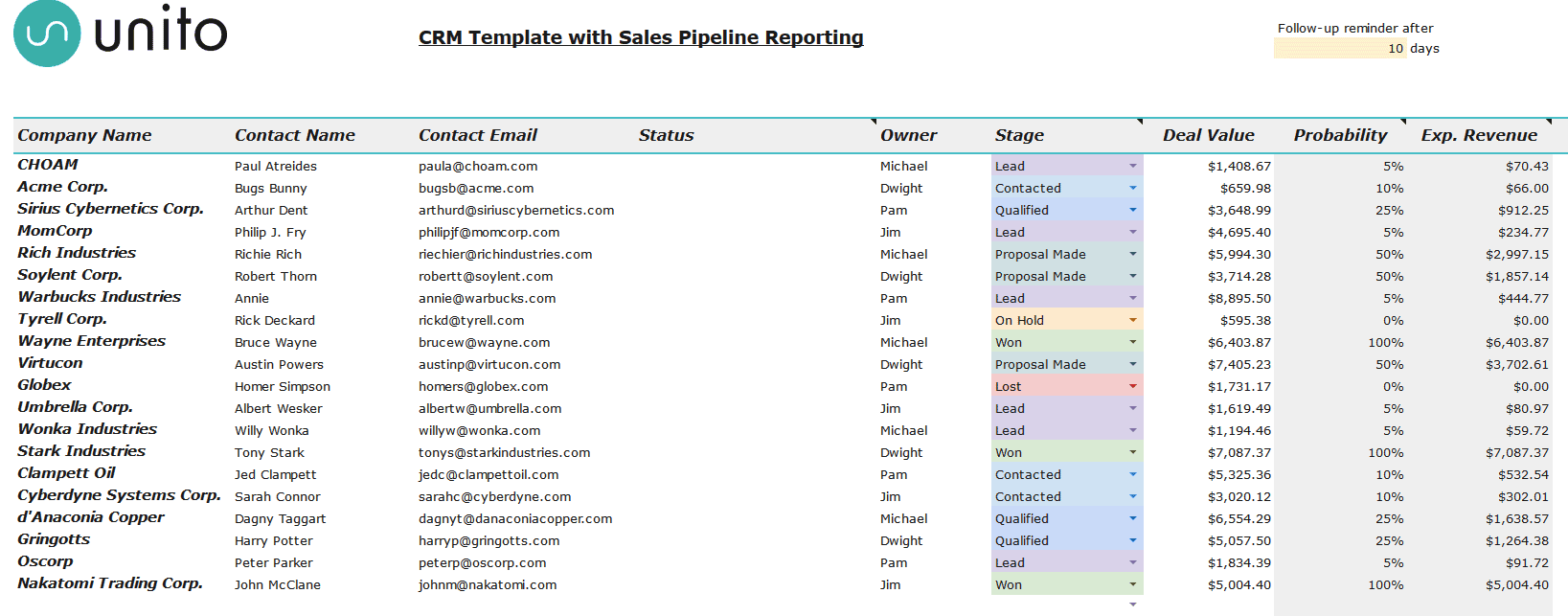
Task: Select the Clampett Oil company cell
Action: (x=66, y=473)
